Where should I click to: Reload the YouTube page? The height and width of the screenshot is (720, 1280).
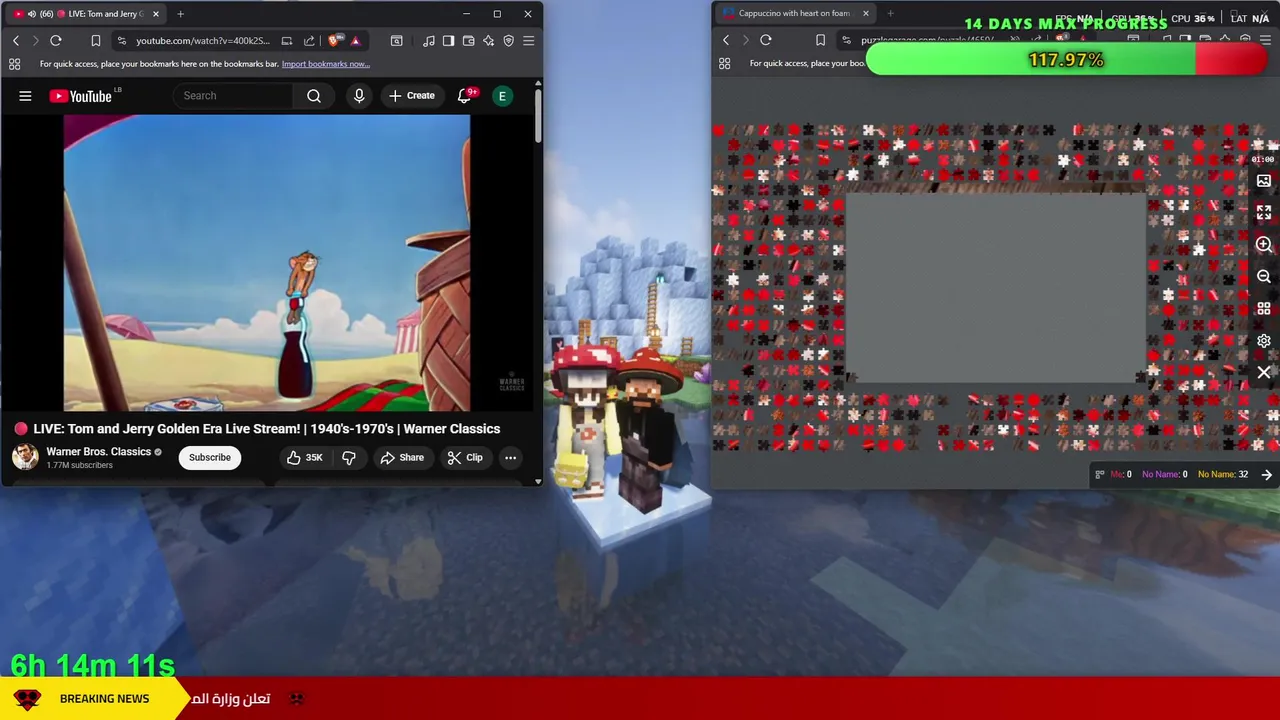pos(56,41)
